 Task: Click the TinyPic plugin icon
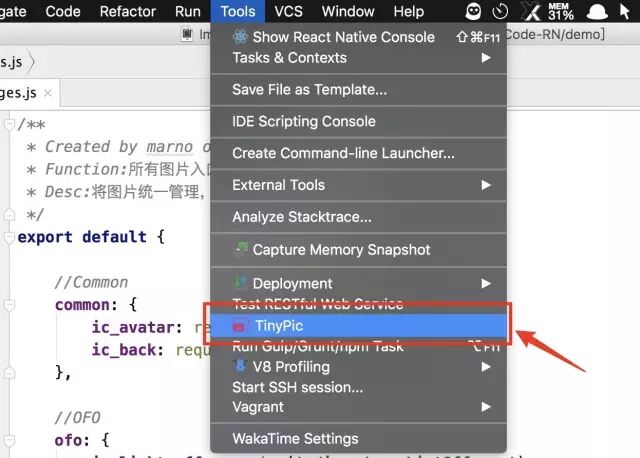(240, 326)
